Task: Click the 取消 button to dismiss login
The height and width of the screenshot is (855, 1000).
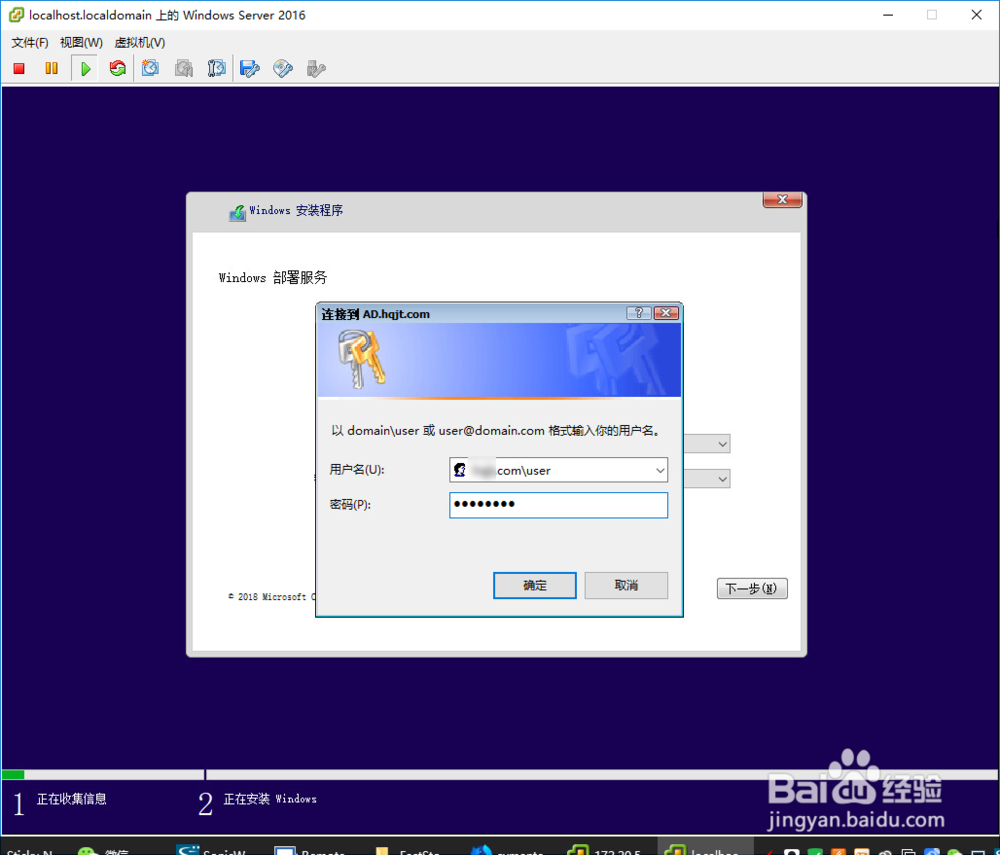Action: [626, 585]
